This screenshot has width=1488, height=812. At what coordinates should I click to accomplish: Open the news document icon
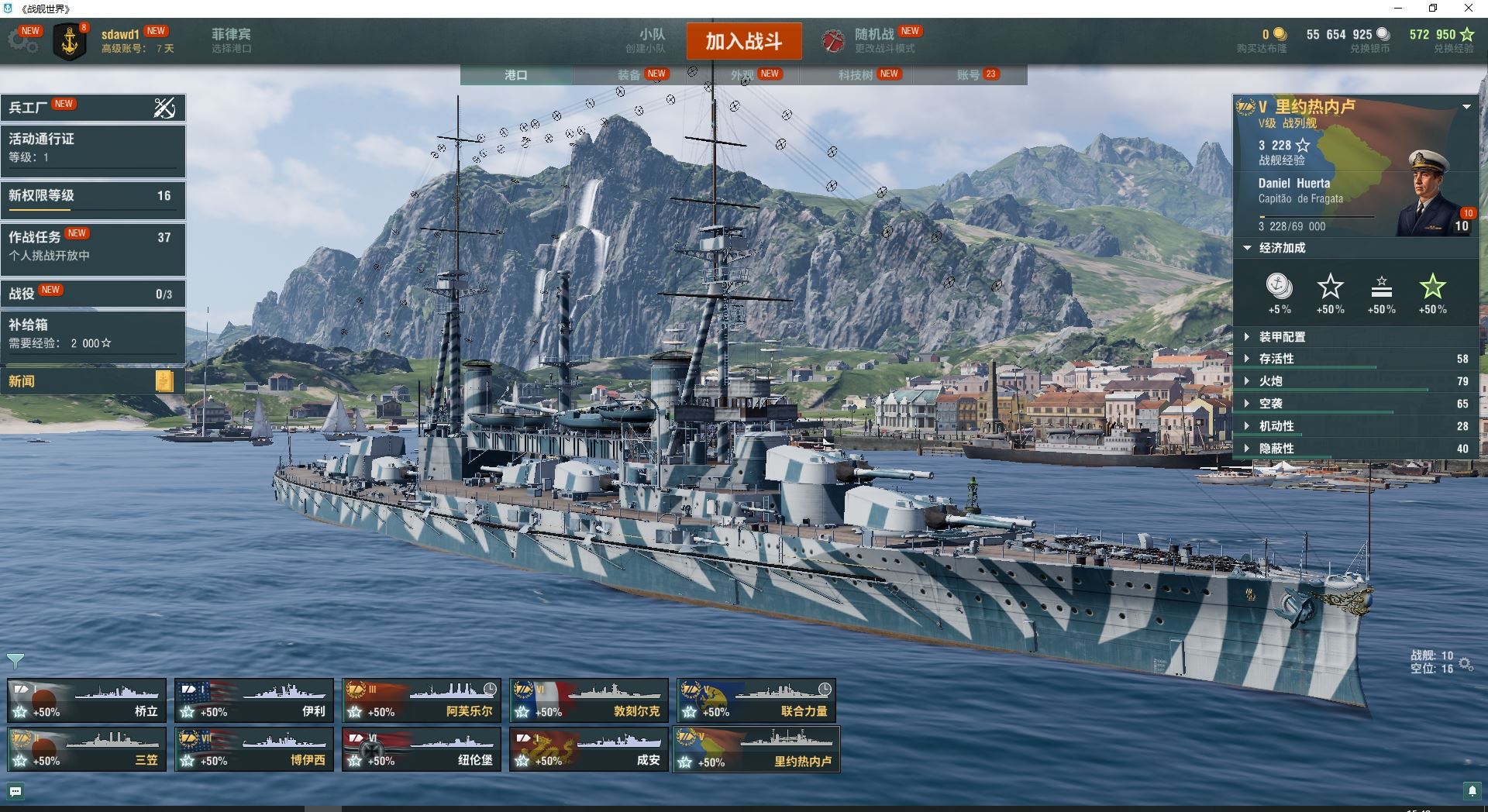[164, 380]
